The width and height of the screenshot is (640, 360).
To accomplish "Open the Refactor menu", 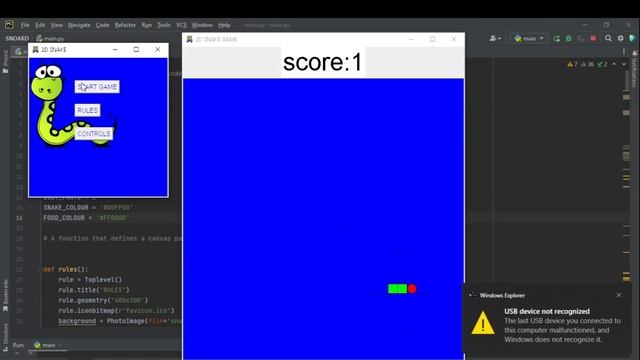I will (125, 25).
